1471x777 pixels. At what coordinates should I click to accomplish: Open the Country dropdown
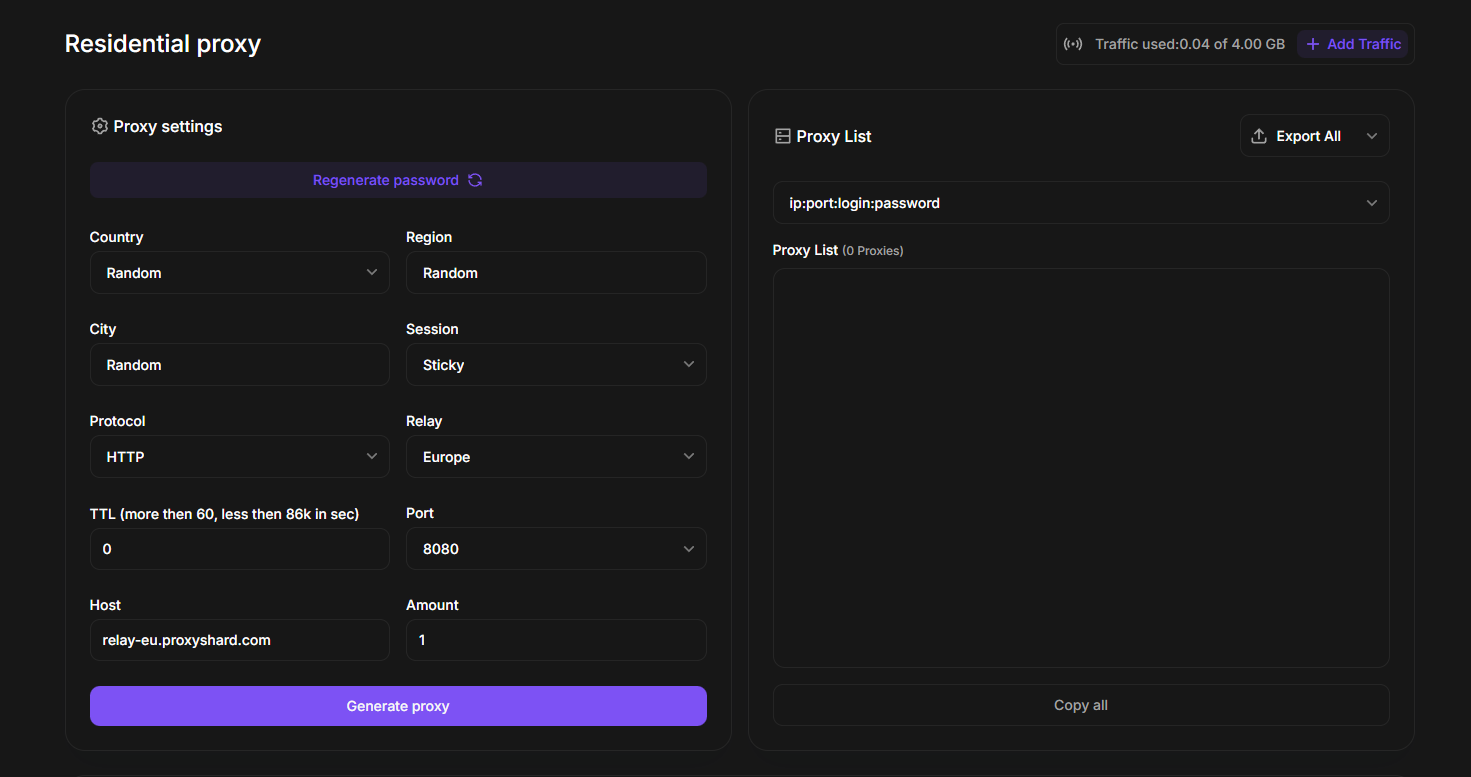[240, 273]
